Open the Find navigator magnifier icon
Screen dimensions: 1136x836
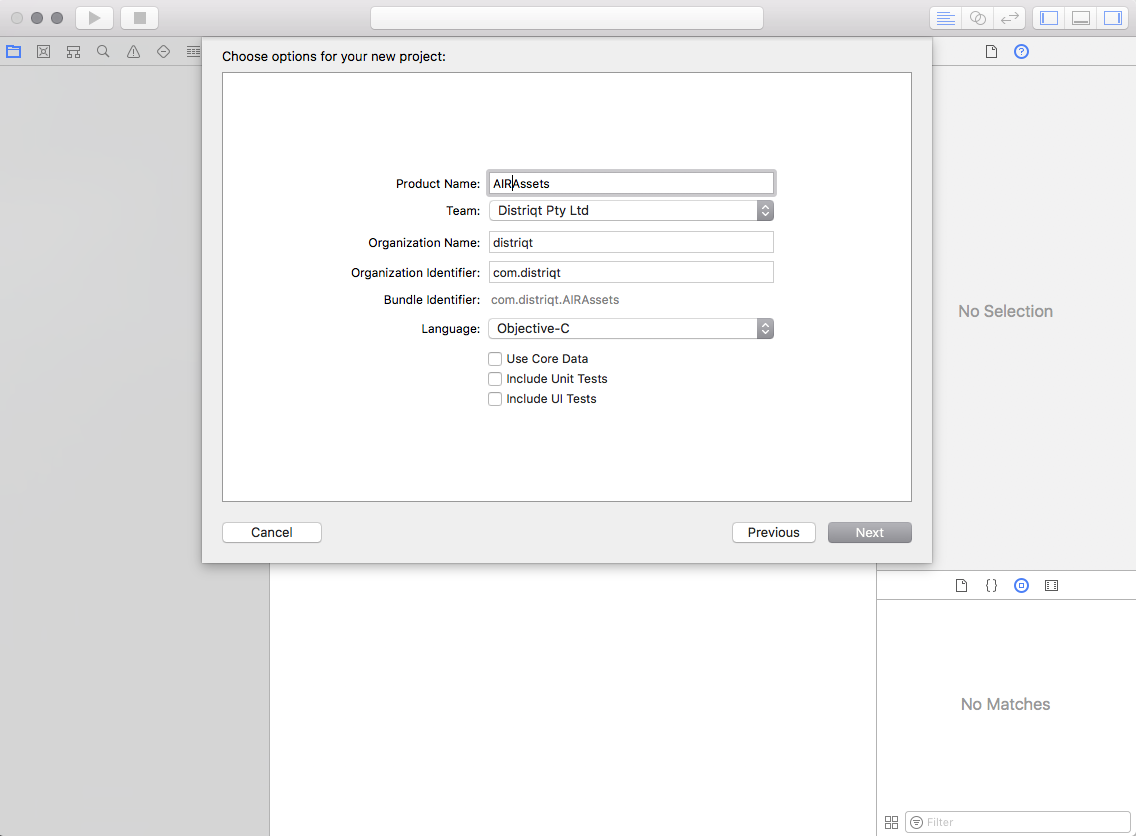tap(104, 51)
